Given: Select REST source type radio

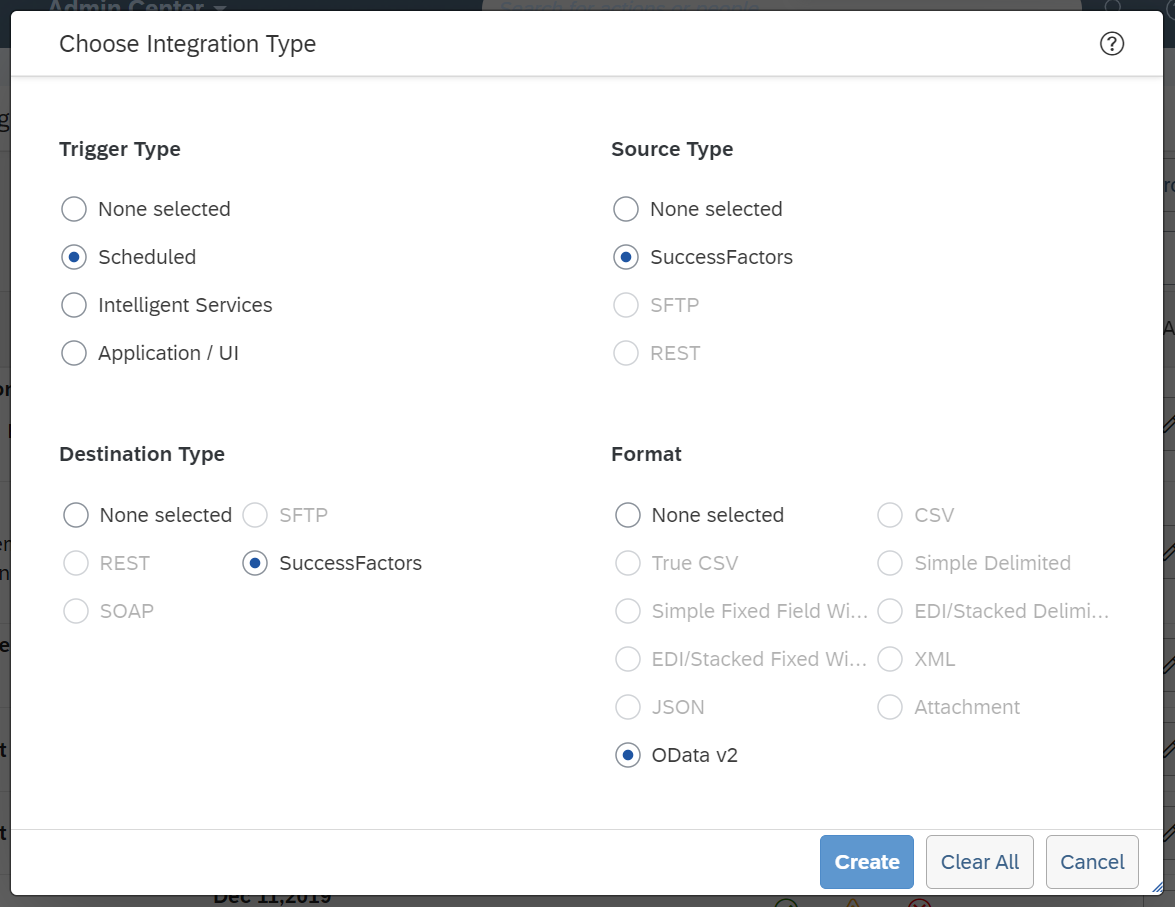Looking at the screenshot, I should click(x=626, y=353).
